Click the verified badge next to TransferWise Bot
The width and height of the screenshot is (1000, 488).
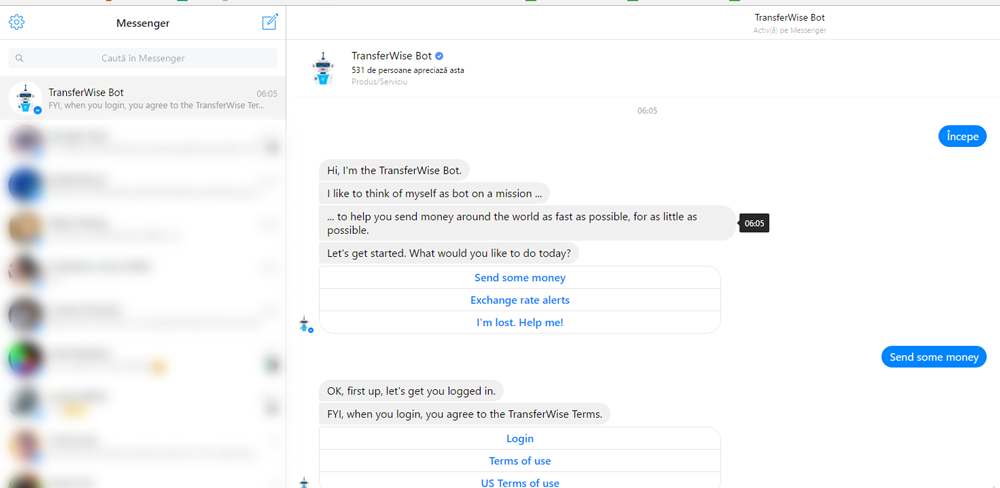tap(439, 56)
